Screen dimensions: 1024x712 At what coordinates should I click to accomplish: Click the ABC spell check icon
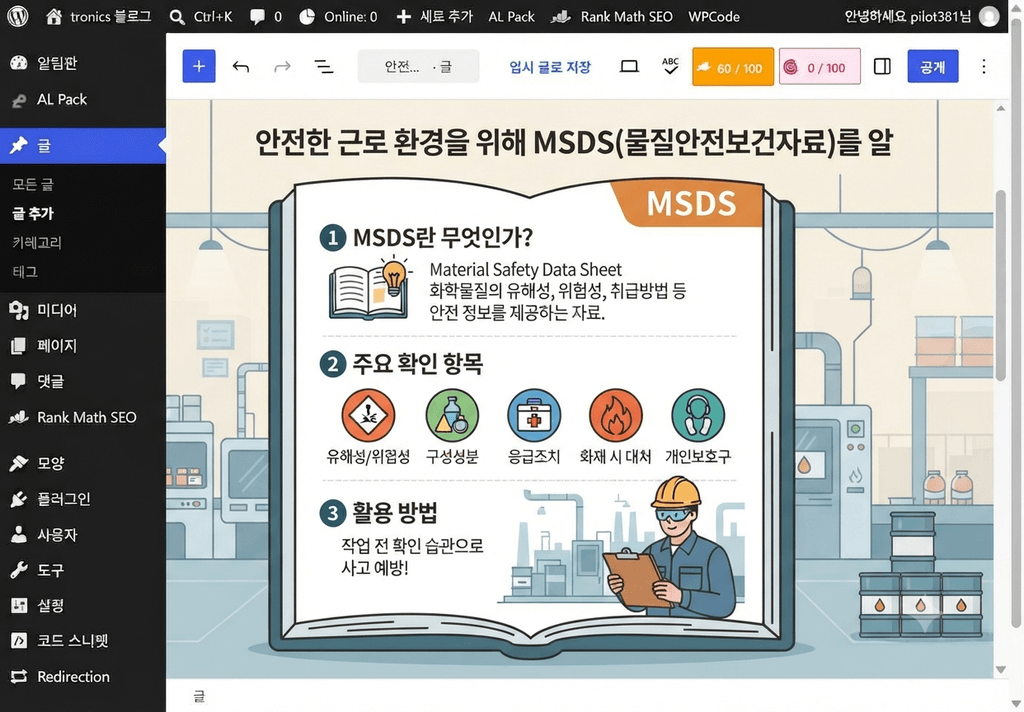(670, 66)
